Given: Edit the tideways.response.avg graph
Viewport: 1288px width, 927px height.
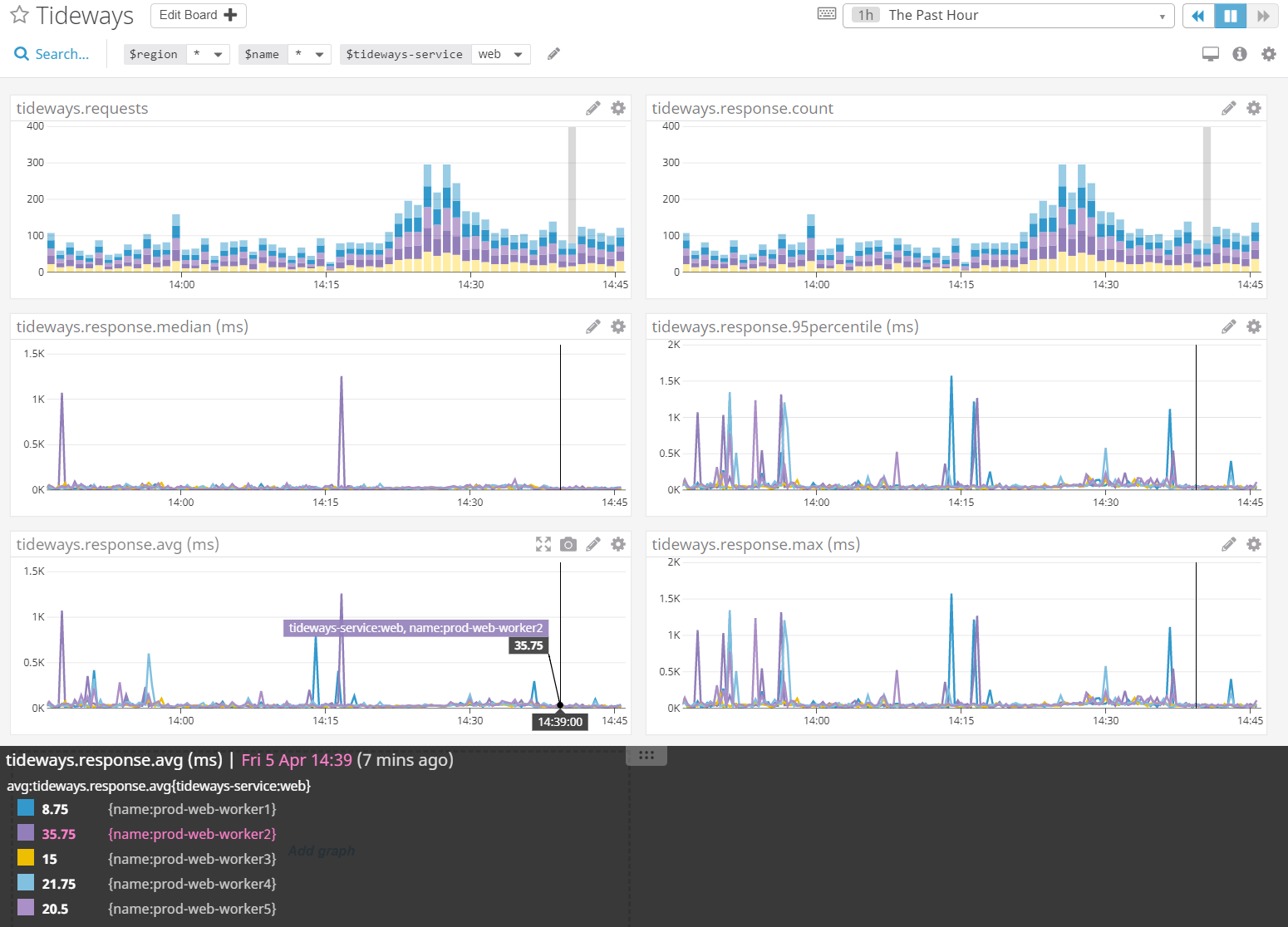Looking at the screenshot, I should point(593,544).
